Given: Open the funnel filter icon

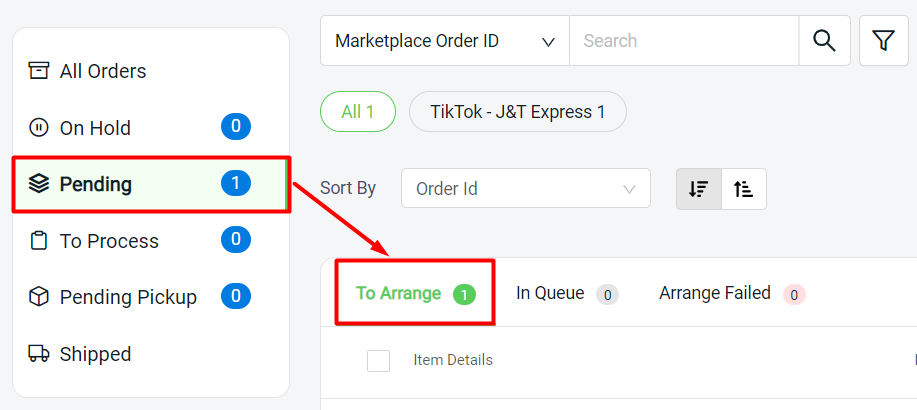Looking at the screenshot, I should (884, 40).
